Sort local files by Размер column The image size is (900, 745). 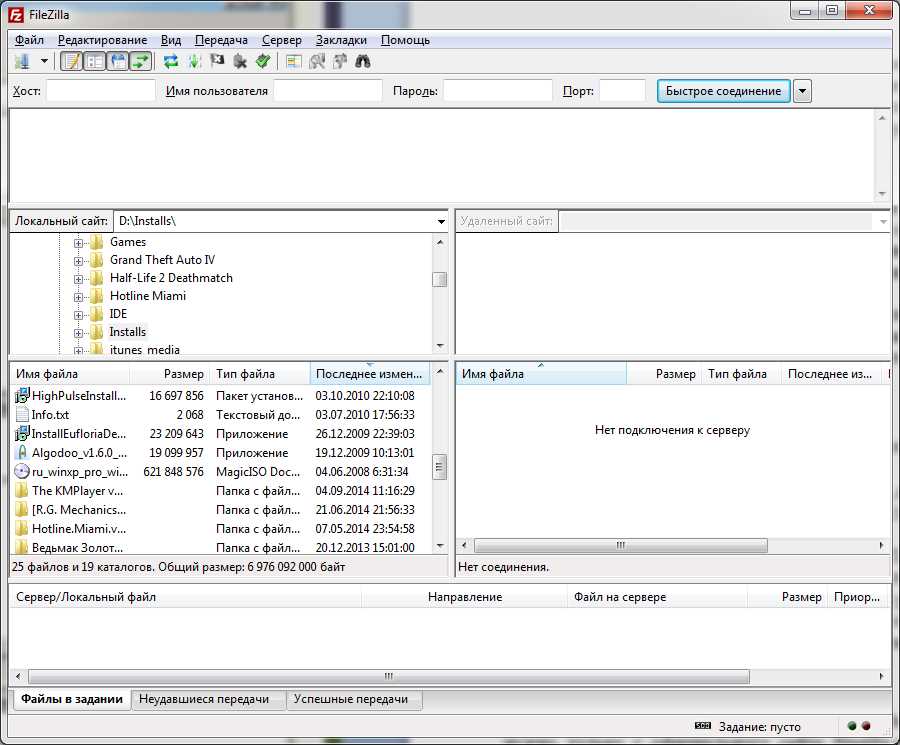170,374
